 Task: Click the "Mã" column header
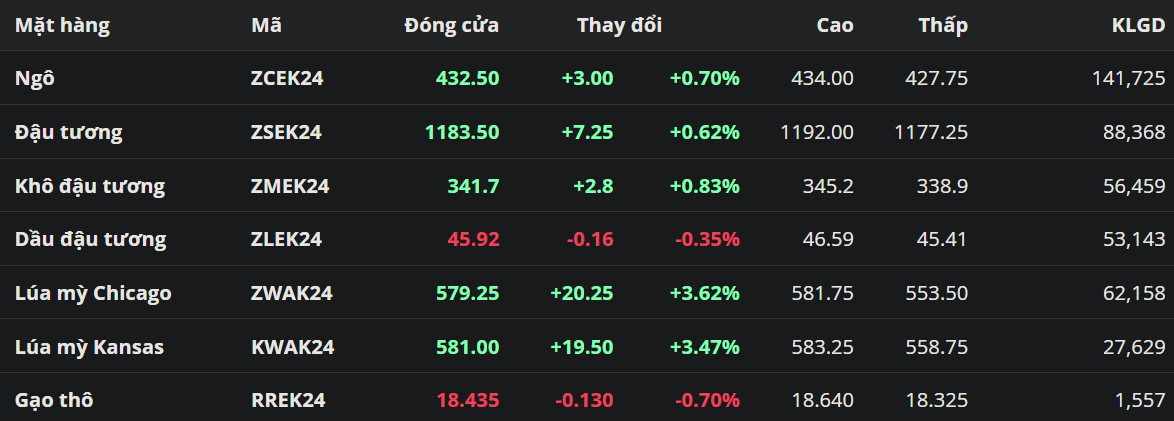(x=266, y=25)
